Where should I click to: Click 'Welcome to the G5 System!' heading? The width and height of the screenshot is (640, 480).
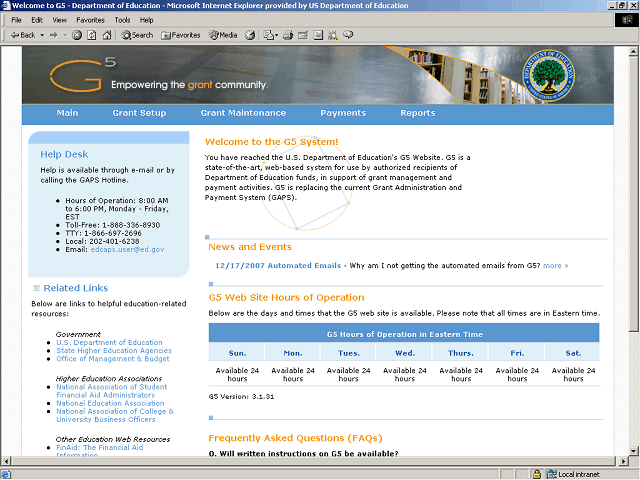coord(272,142)
